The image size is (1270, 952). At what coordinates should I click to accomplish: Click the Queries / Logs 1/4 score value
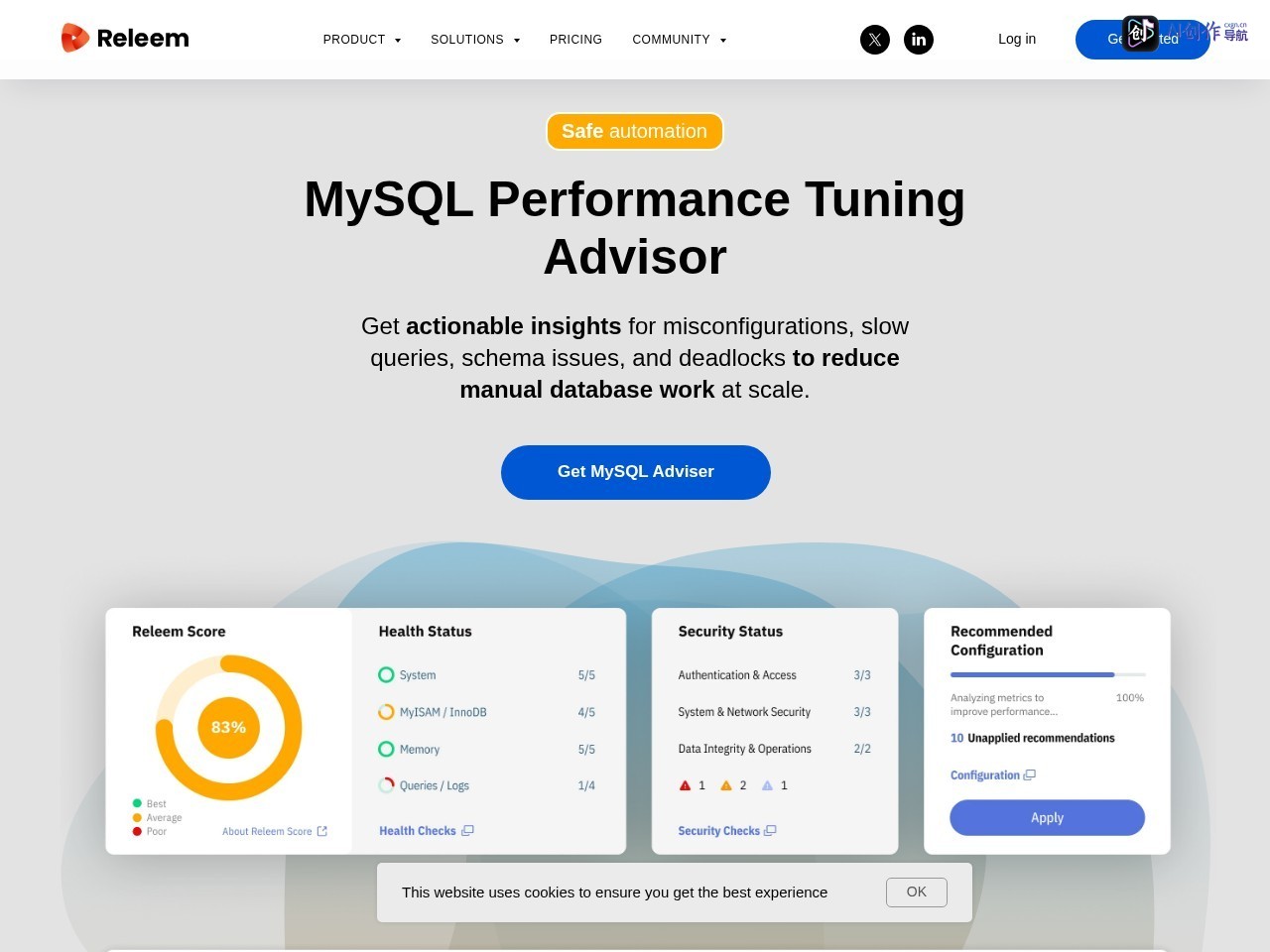click(586, 785)
